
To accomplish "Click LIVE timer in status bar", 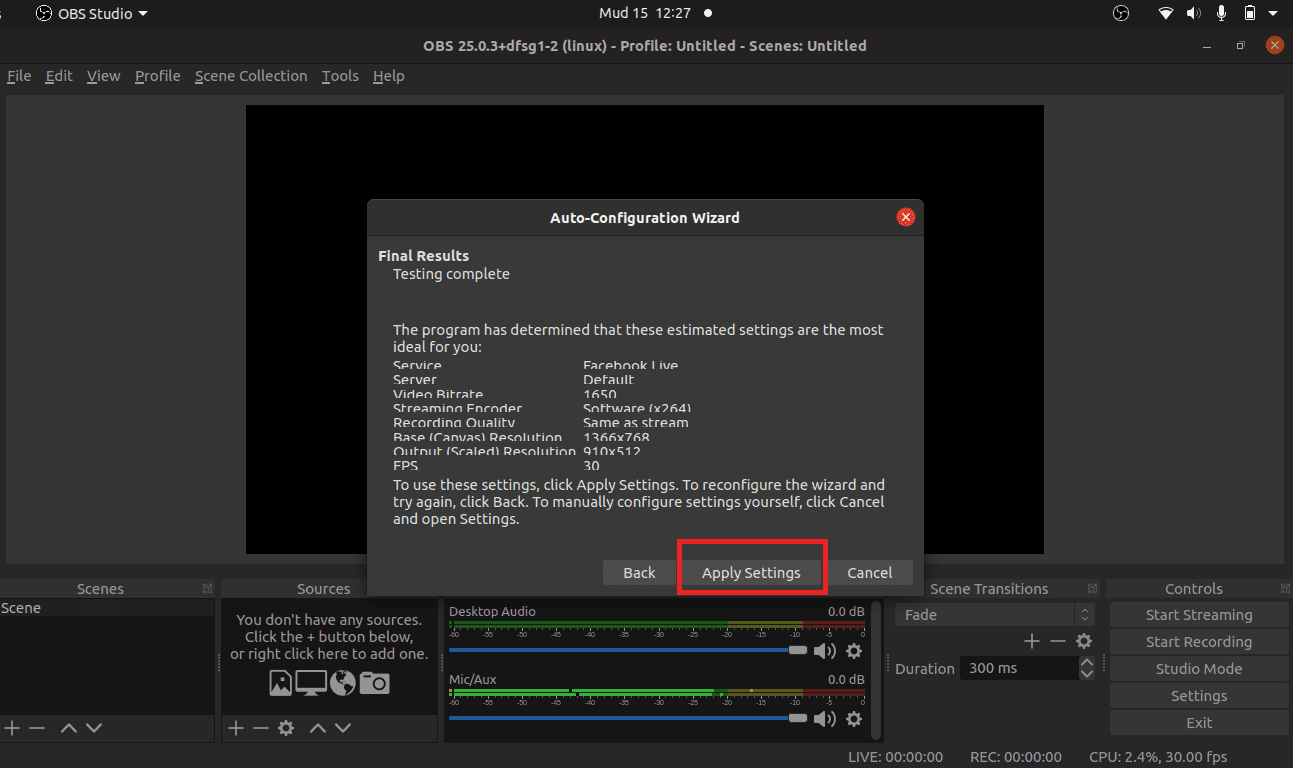I will [x=895, y=757].
